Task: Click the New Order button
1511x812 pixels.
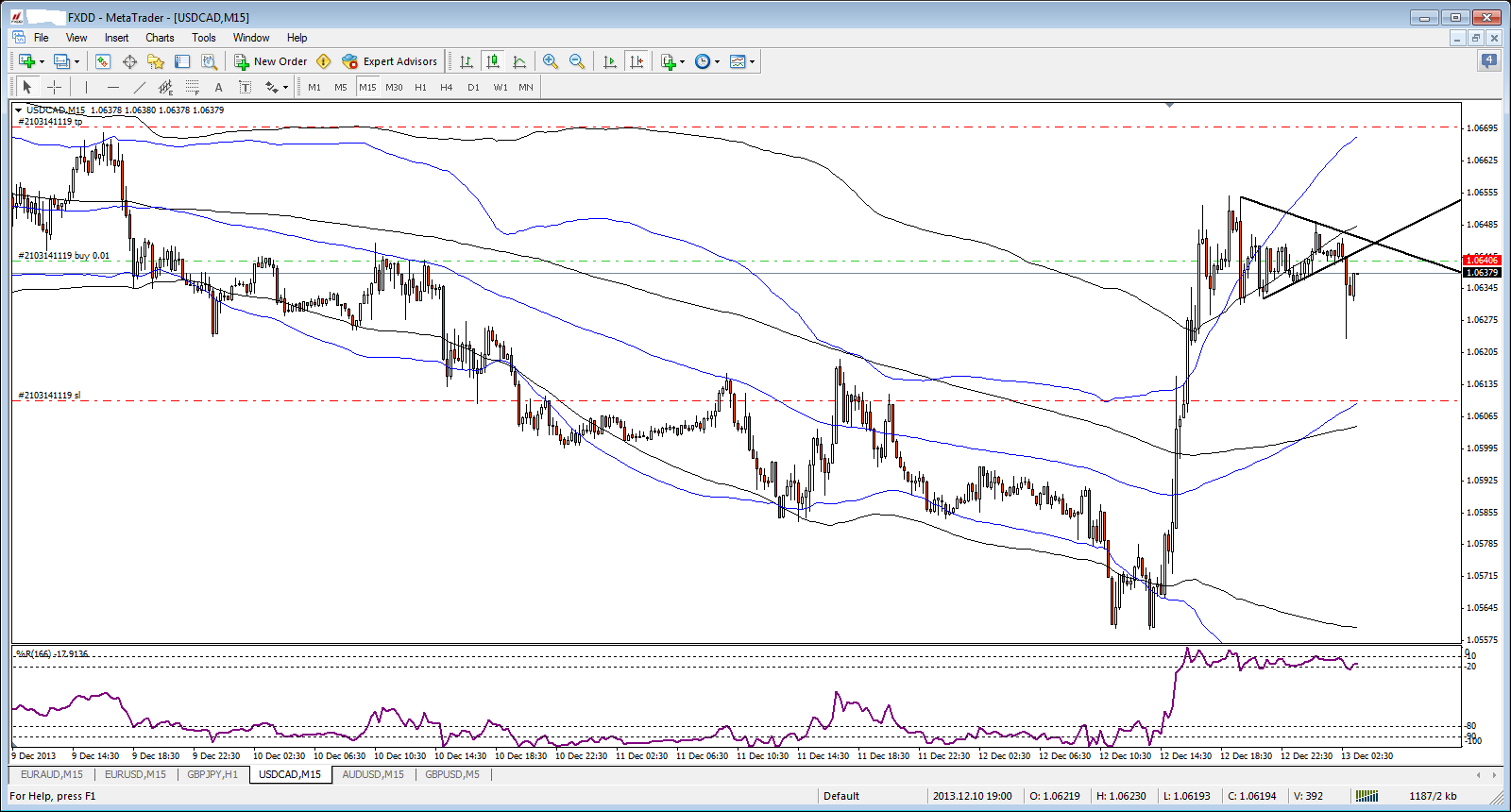Action: click(x=271, y=61)
